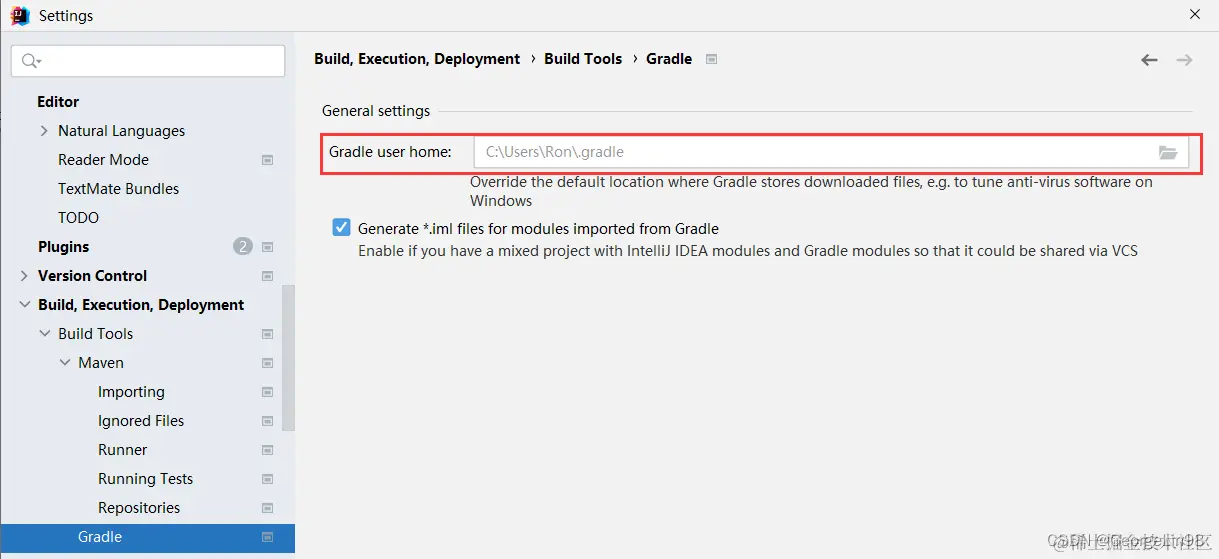Click the folder browse icon for Gradle home

pyautogui.click(x=1167, y=153)
